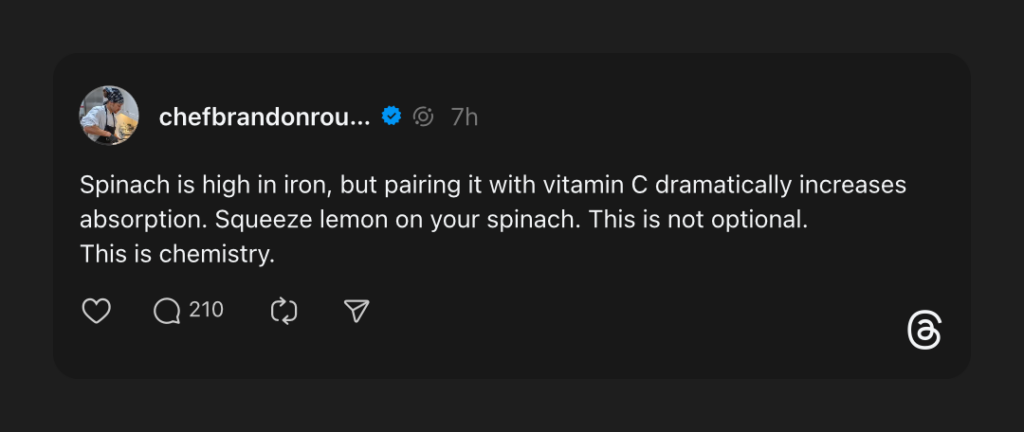
Task: Repost the thread using the repost arrows
Action: [284, 312]
